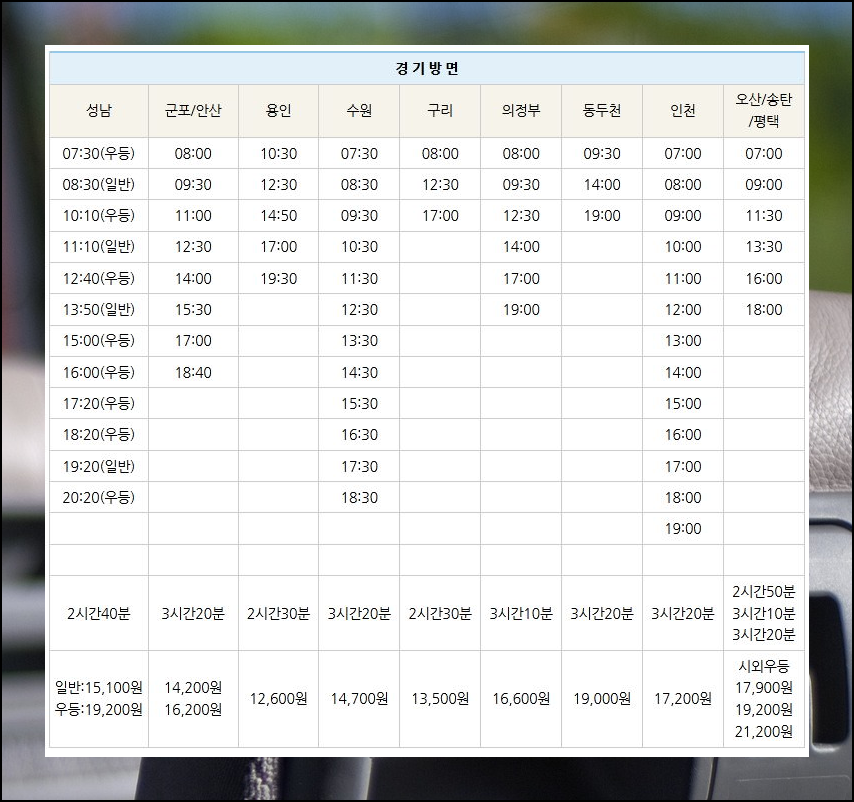This screenshot has height=802, width=854.
Task: Click '09:30' in the 동두천 column
Action: 602,153
